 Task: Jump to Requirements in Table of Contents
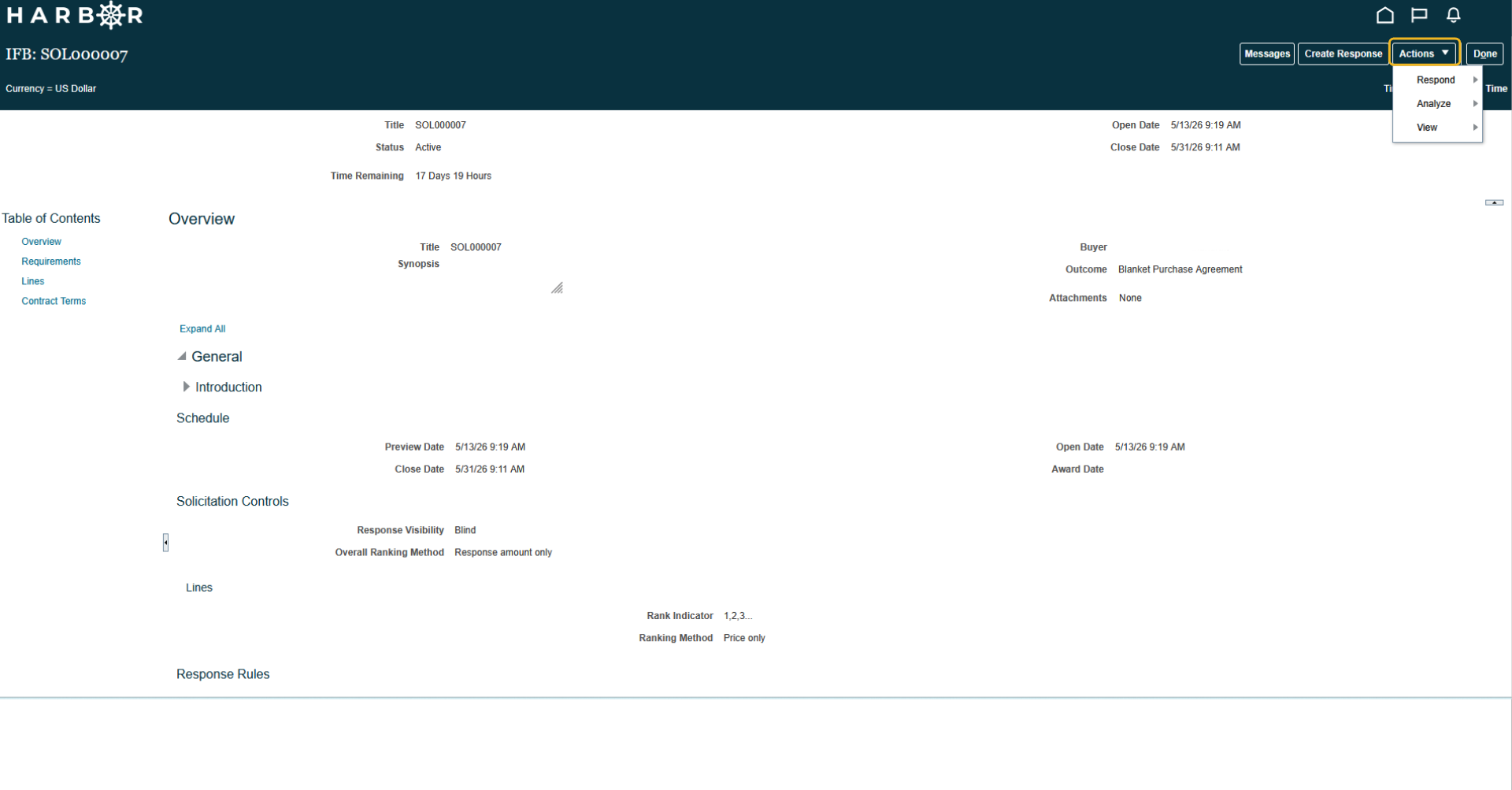(51, 261)
